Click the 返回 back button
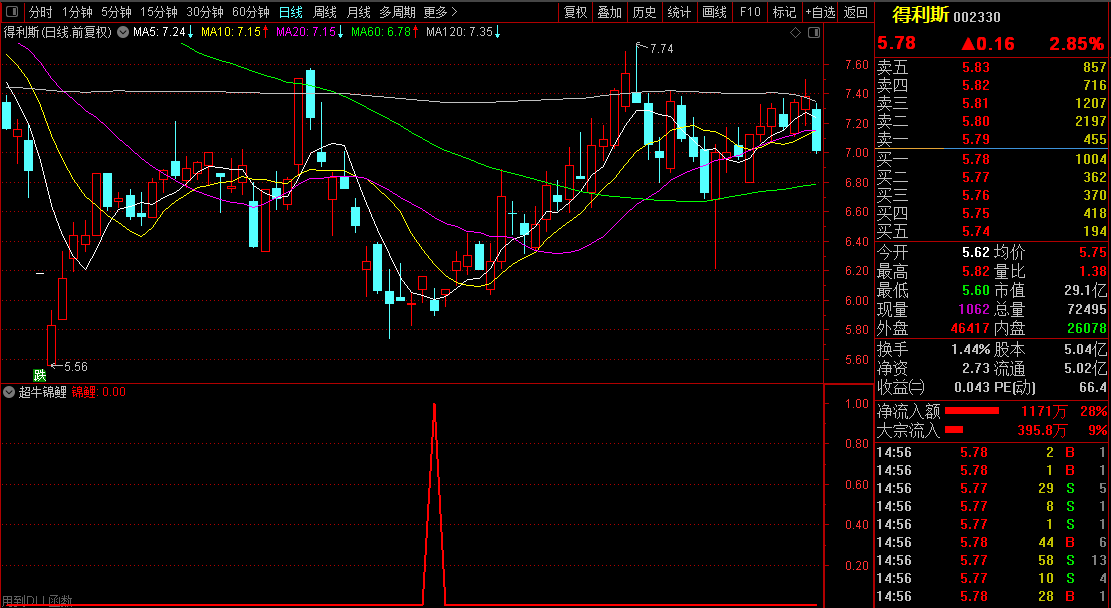This screenshot has height=608, width=1111. point(856,12)
